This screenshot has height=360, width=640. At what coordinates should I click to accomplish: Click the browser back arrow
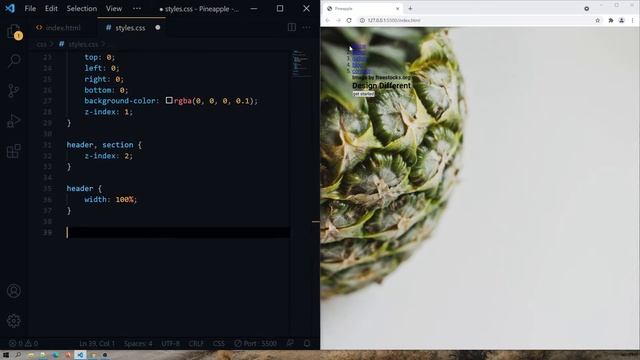[x=328, y=20]
